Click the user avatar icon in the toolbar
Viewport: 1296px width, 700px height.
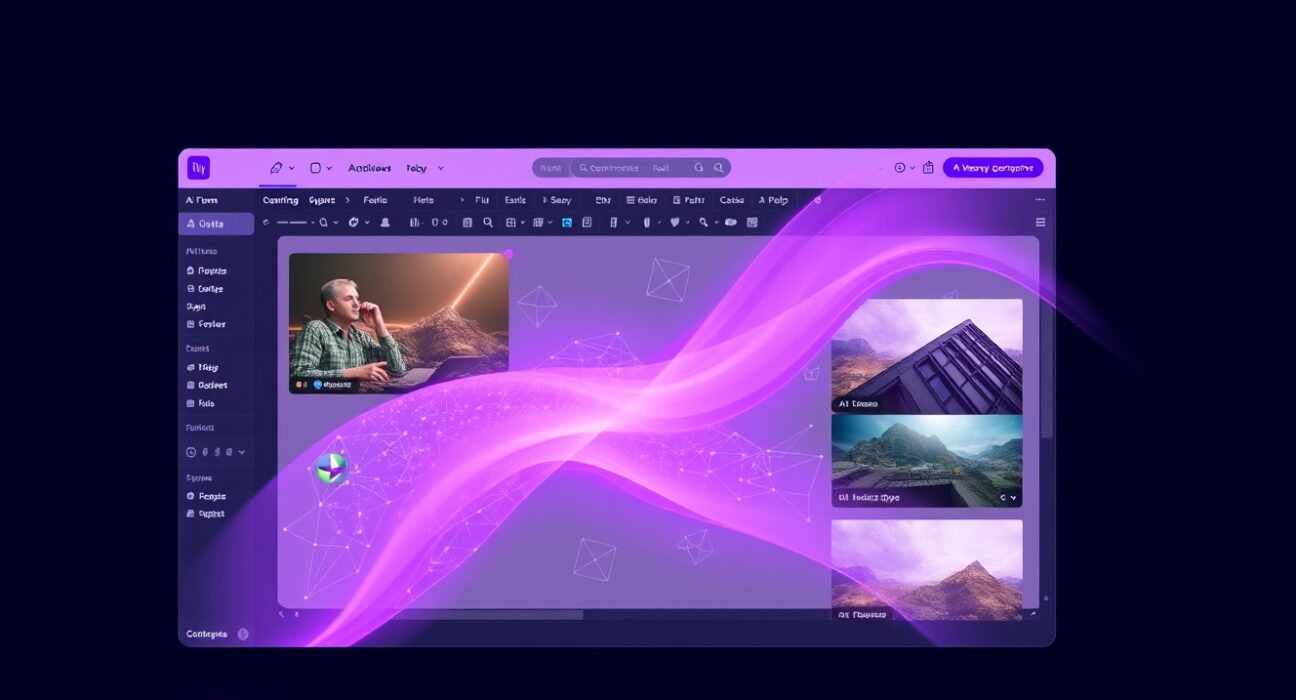[x=383, y=221]
